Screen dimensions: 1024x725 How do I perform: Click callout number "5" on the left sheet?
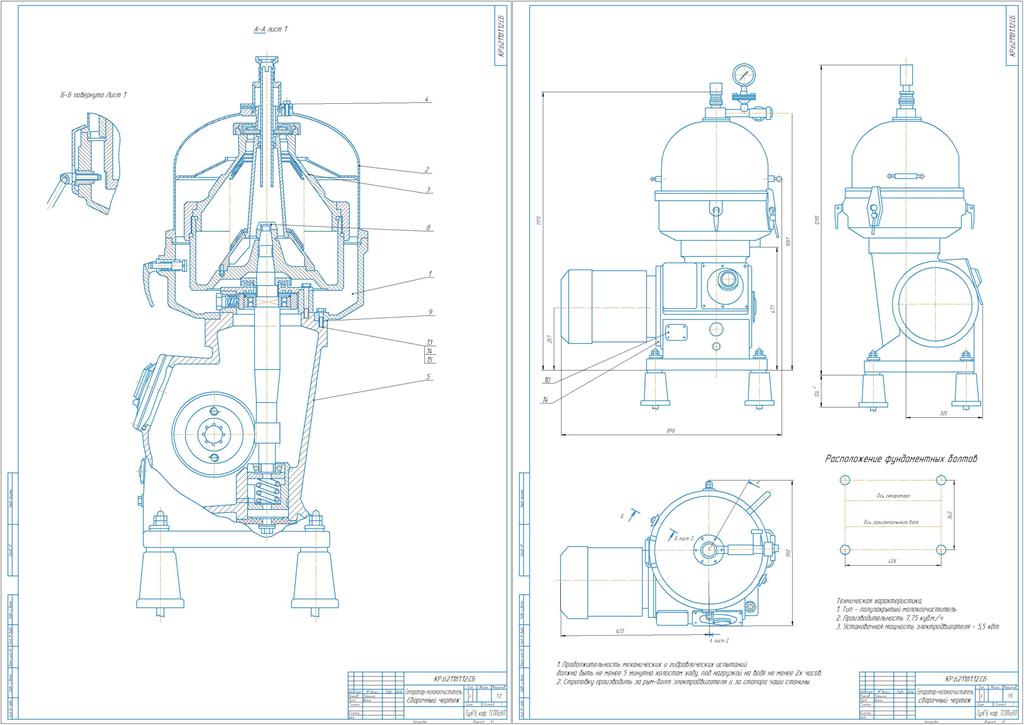coord(428,377)
